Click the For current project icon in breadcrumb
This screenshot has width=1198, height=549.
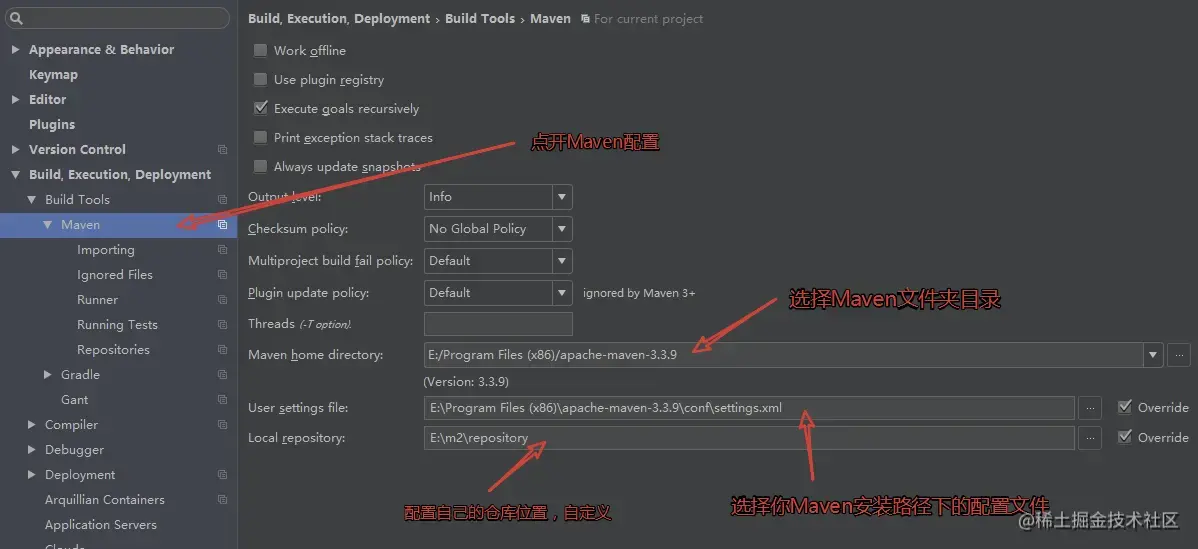point(585,18)
